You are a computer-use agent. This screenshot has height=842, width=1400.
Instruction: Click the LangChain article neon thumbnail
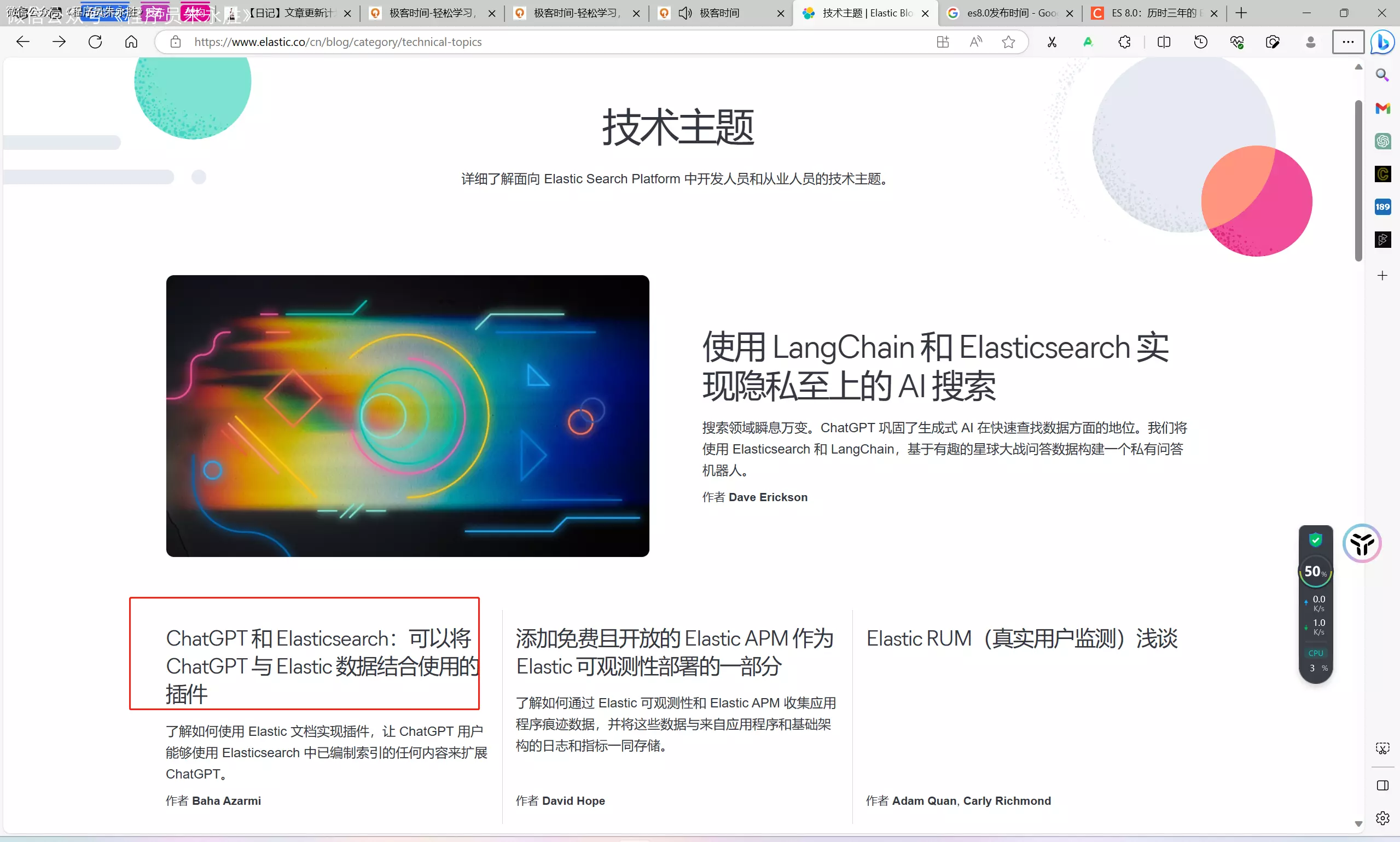click(x=407, y=415)
